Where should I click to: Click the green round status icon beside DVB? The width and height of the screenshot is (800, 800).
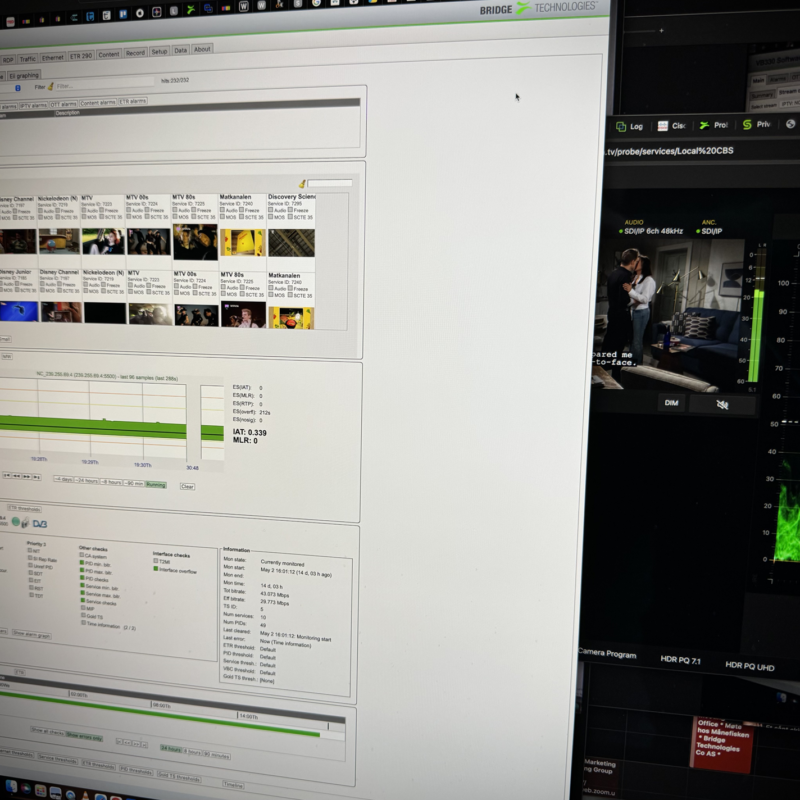(x=16, y=521)
